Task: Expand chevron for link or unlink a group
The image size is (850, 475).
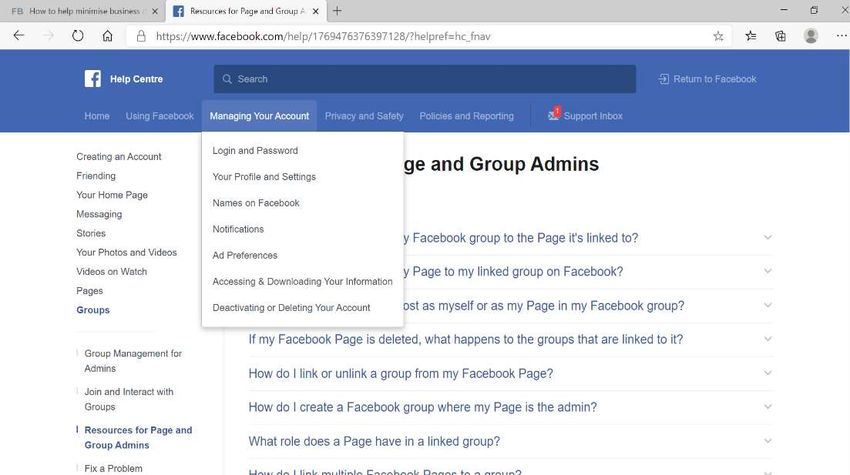Action: (x=768, y=373)
